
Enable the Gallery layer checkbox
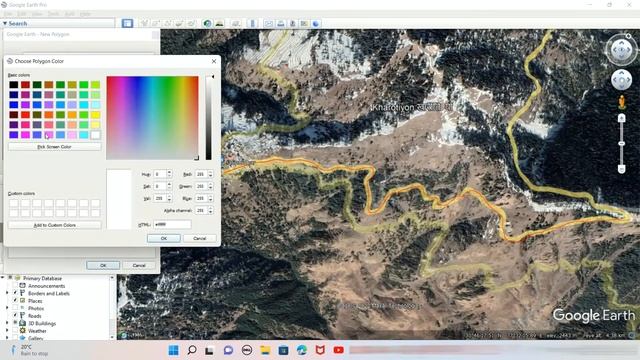[15, 338]
